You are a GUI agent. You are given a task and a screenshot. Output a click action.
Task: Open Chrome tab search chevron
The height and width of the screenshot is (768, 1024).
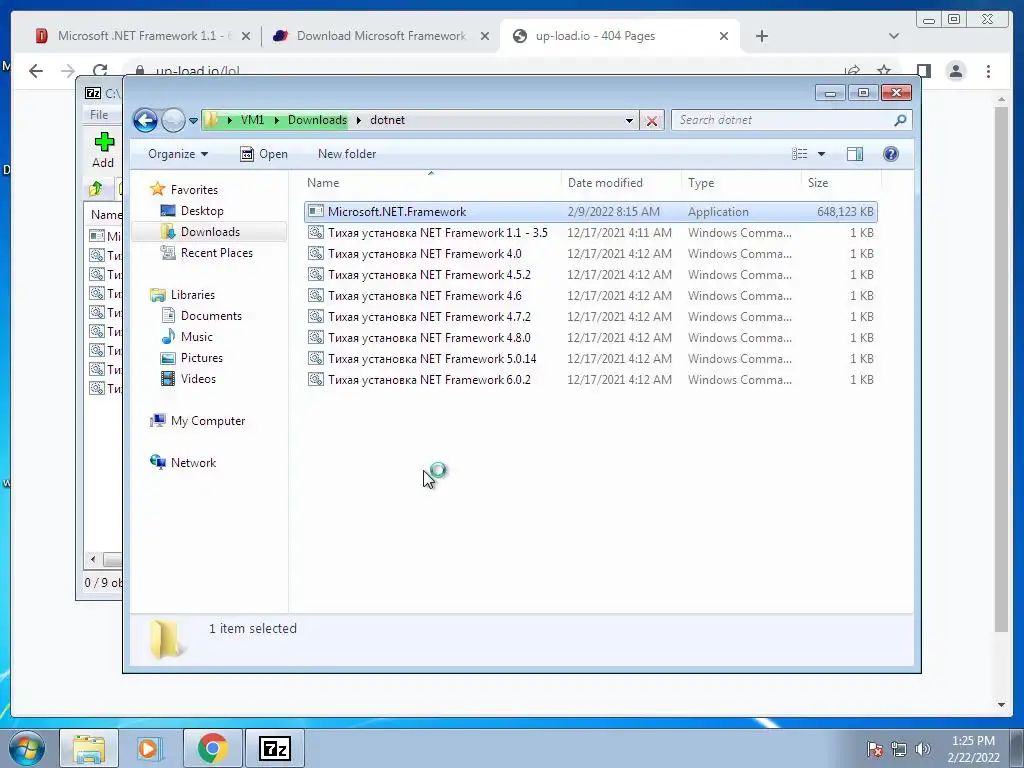[894, 36]
